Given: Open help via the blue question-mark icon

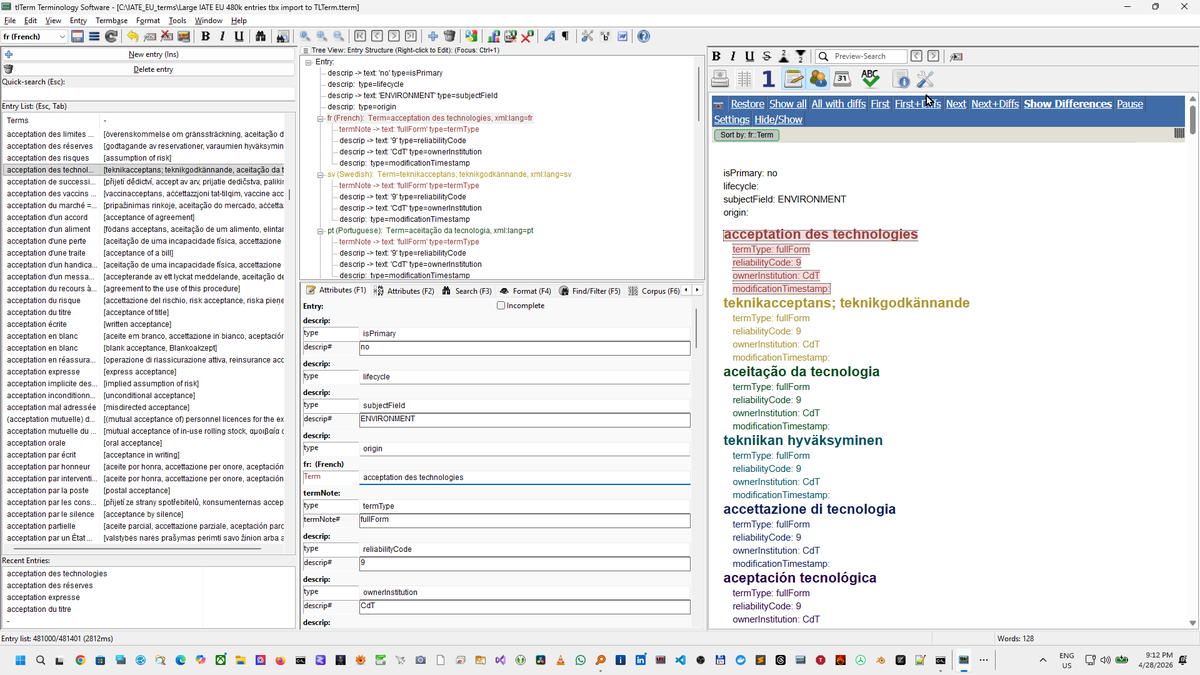Looking at the screenshot, I should pos(643,37).
